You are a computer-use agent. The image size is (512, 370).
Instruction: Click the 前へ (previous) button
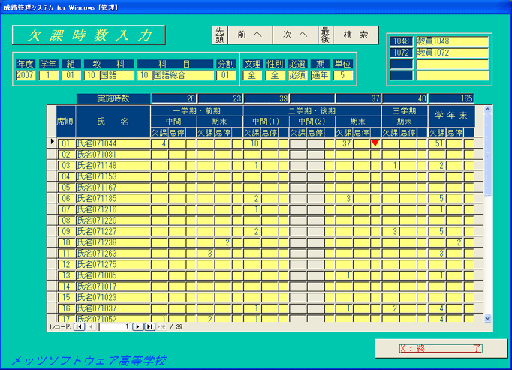tap(250, 35)
